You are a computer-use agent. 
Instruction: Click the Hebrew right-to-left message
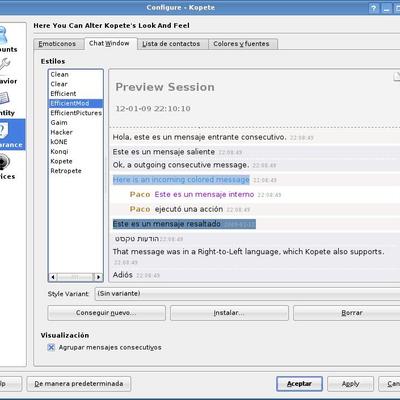click(137, 239)
